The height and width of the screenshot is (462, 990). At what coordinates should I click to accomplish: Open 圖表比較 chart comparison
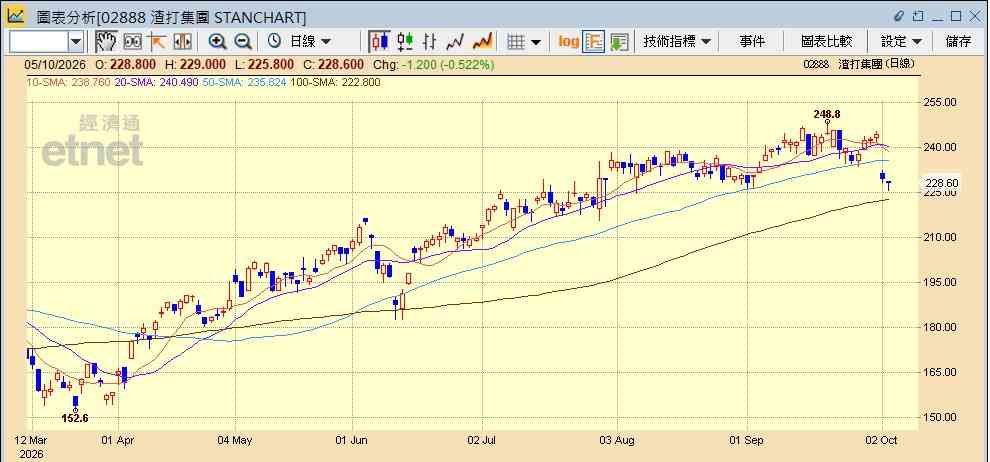click(826, 42)
